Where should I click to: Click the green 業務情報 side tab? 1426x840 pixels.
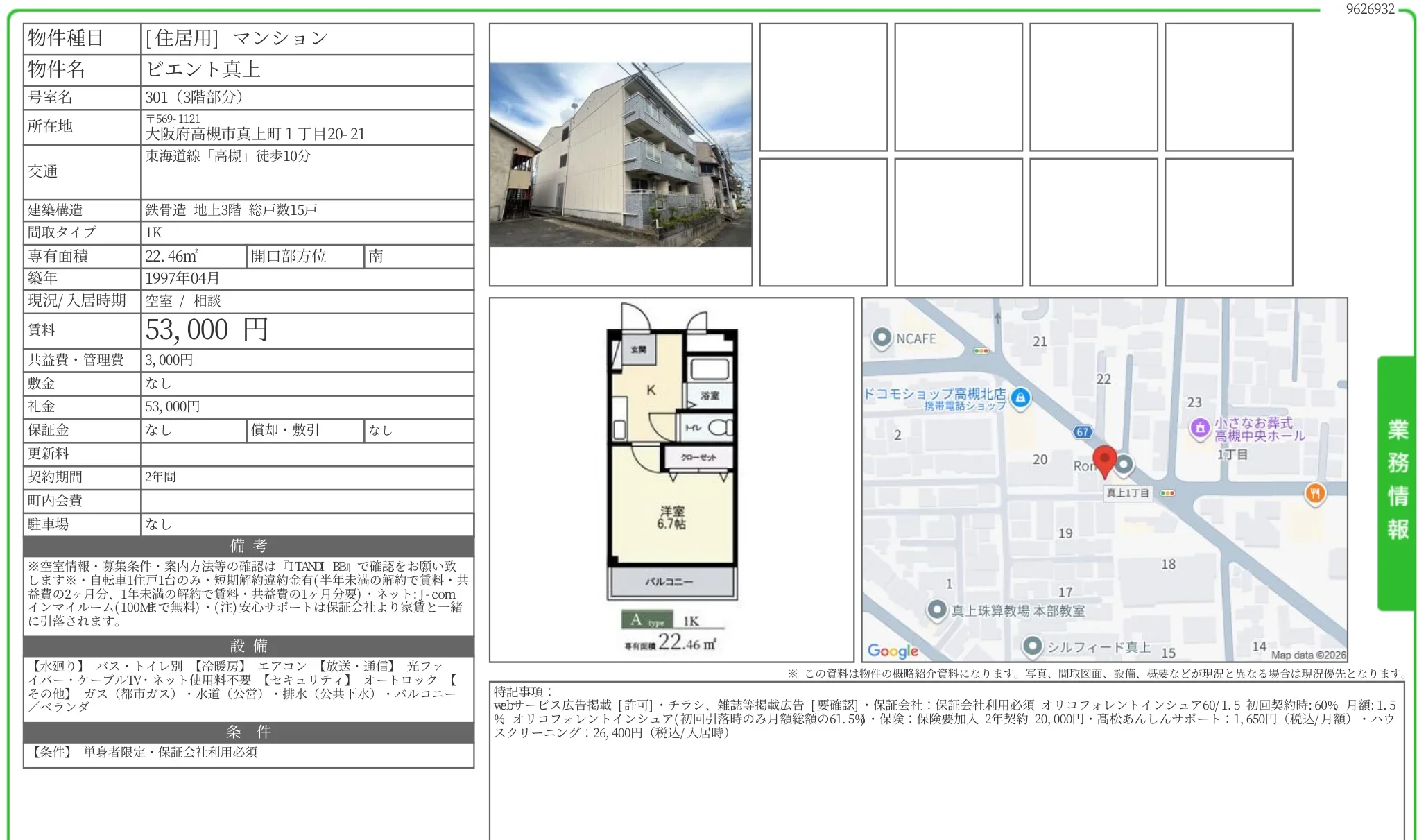[x=1397, y=483]
